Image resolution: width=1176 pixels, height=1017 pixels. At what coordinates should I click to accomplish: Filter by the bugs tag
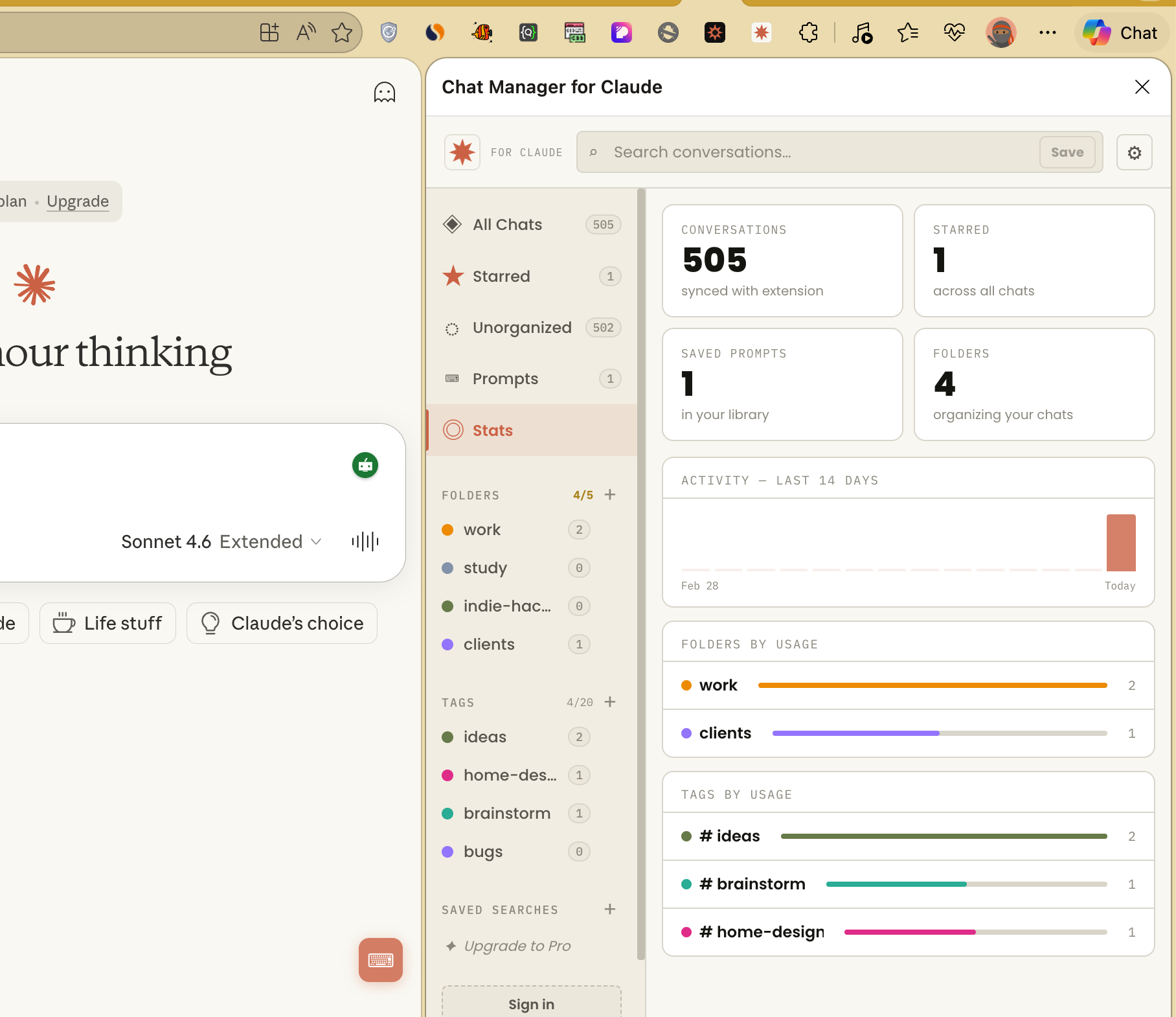516,852
